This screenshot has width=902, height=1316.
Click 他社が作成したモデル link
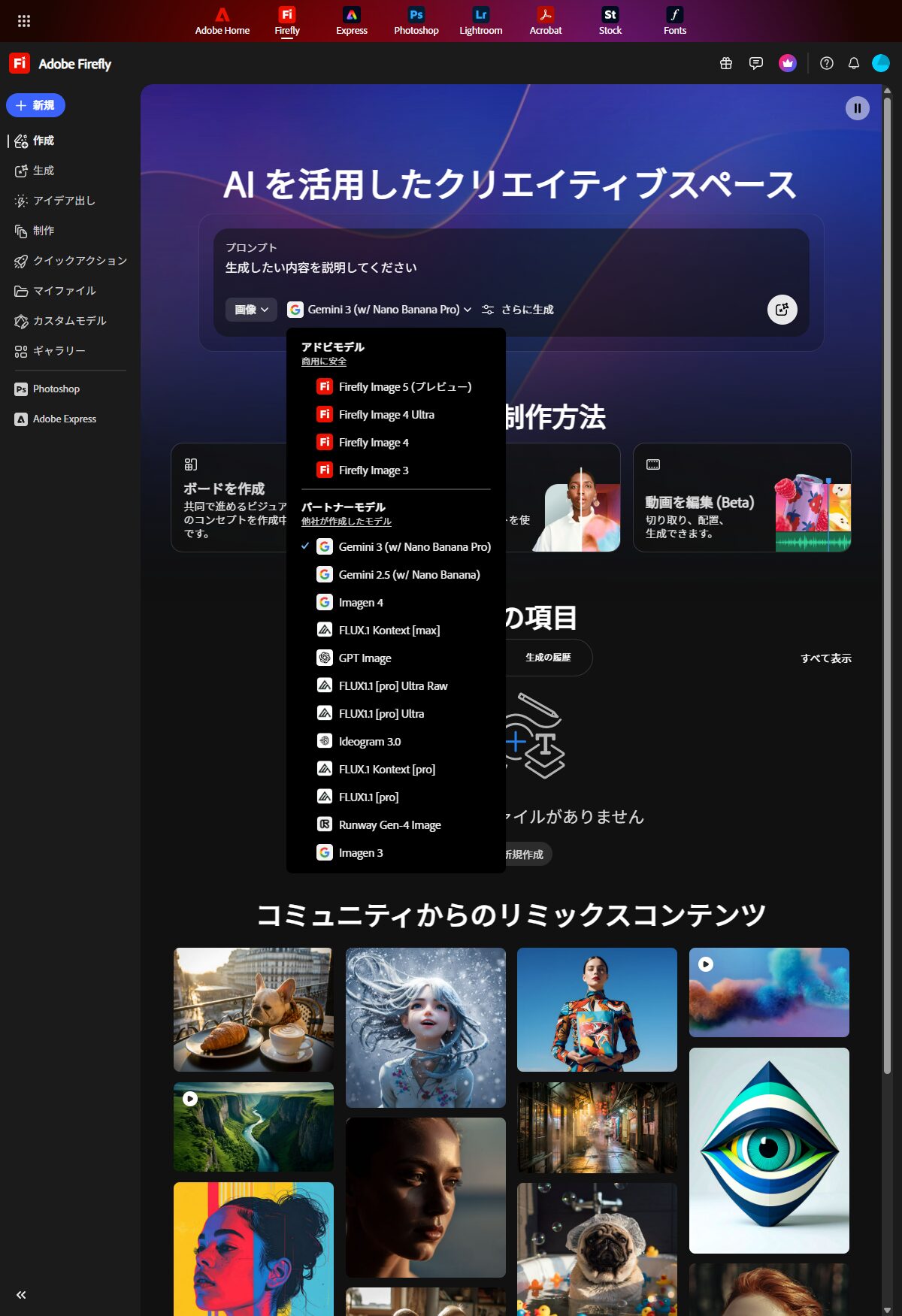coord(347,522)
